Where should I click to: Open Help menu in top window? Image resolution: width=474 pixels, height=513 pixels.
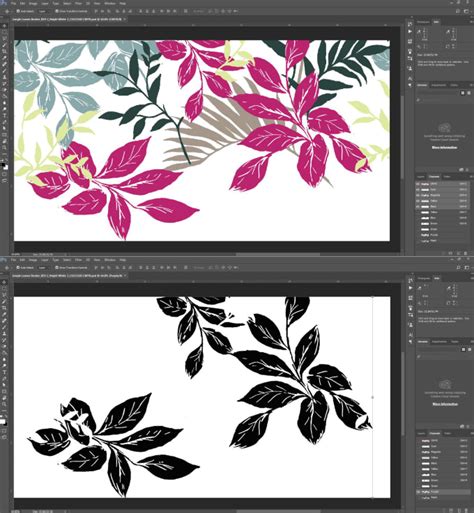(x=123, y=3)
